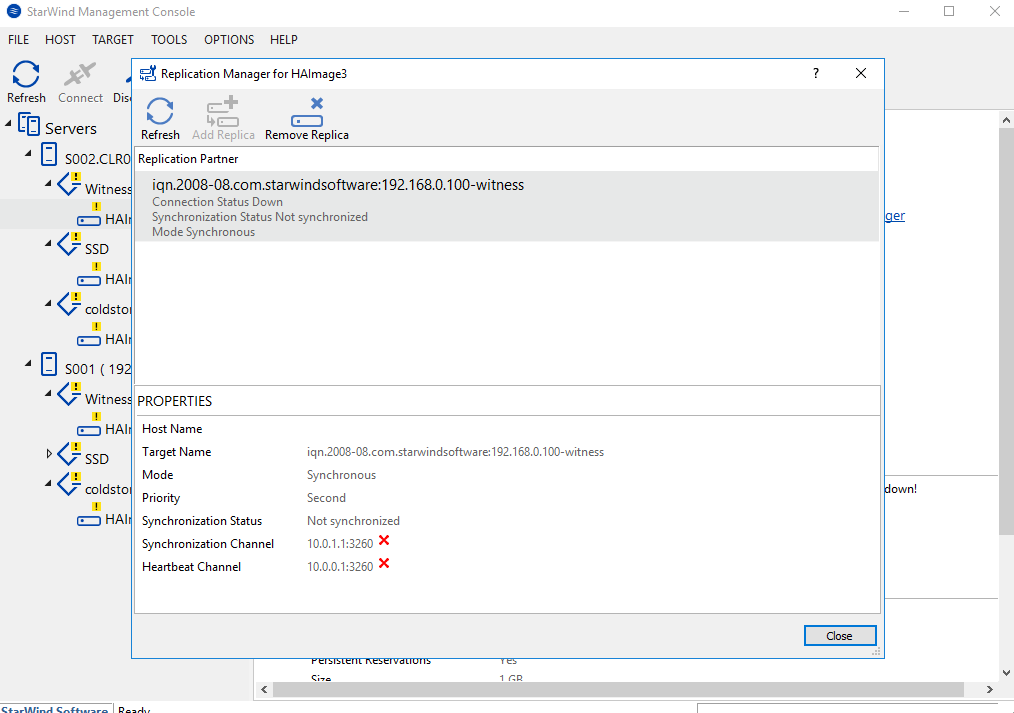Select SSD target icon under S001
Viewport: 1014px width, 713px height.
(69, 454)
